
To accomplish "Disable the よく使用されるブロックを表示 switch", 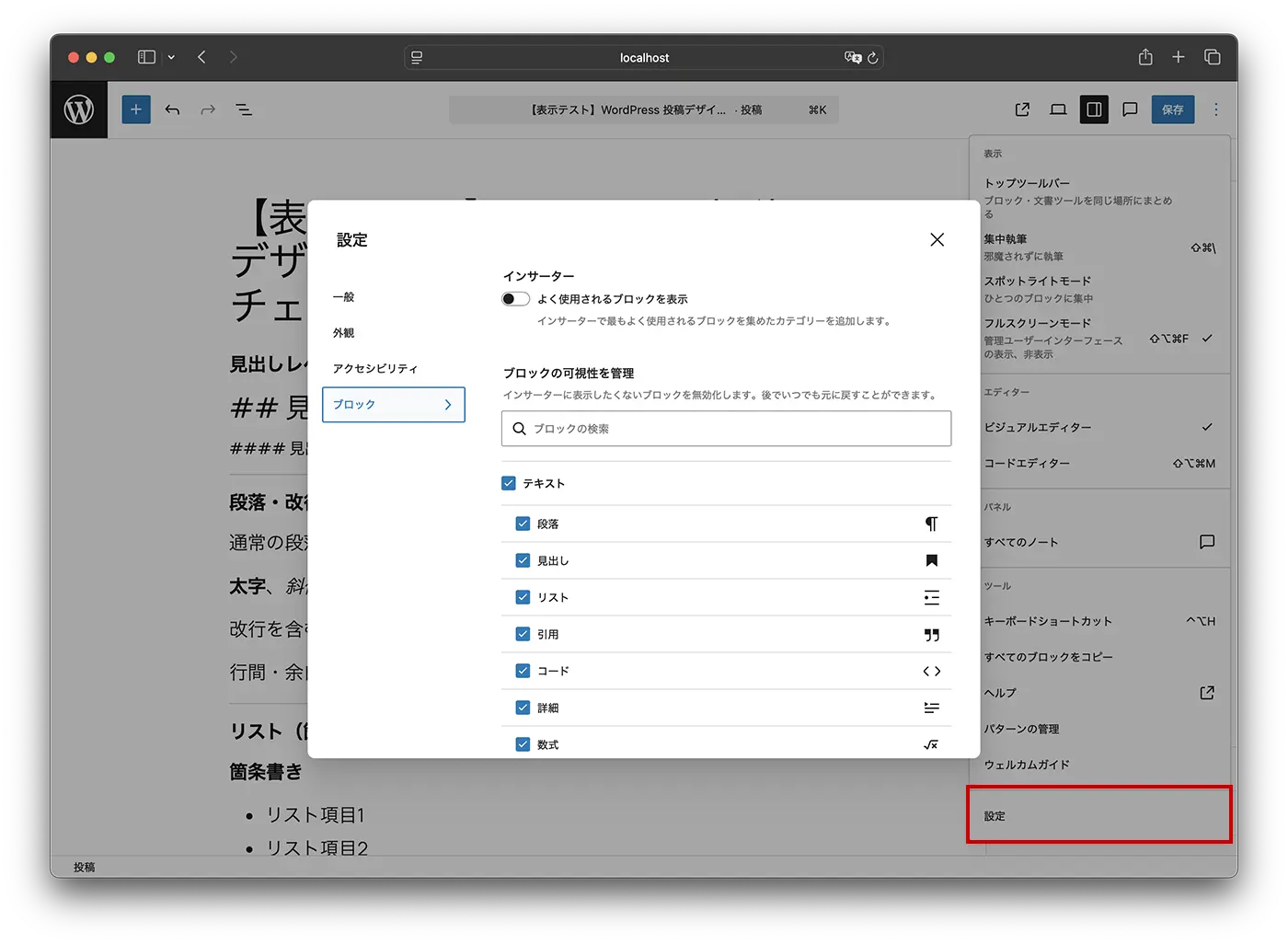I will [515, 298].
